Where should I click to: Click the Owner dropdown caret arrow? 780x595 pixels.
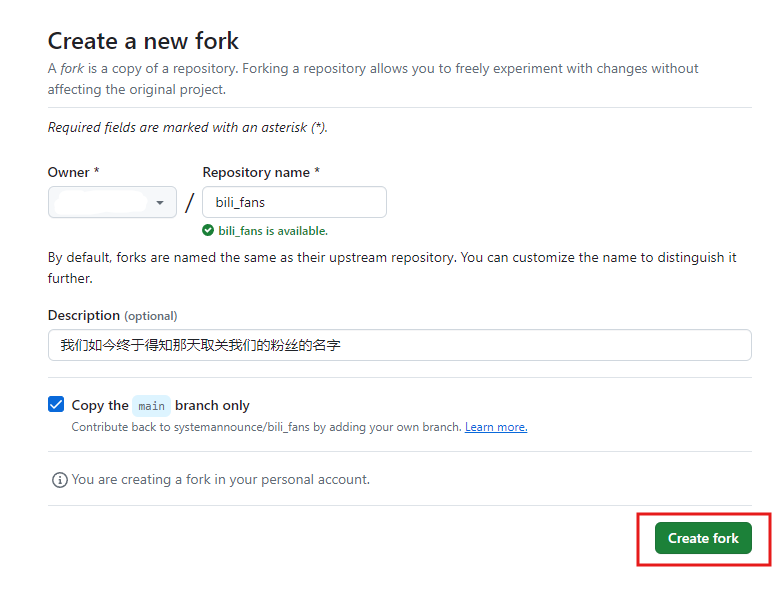click(160, 202)
